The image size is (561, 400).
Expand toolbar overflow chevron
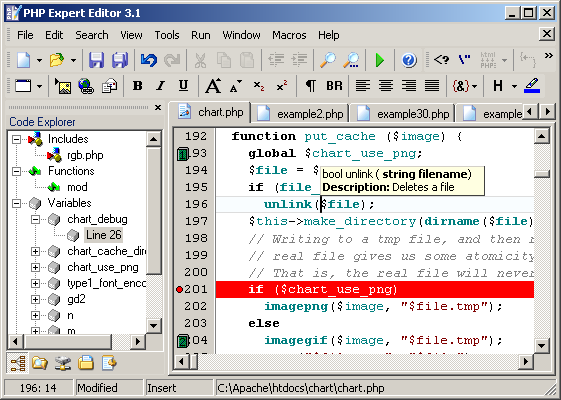click(548, 55)
